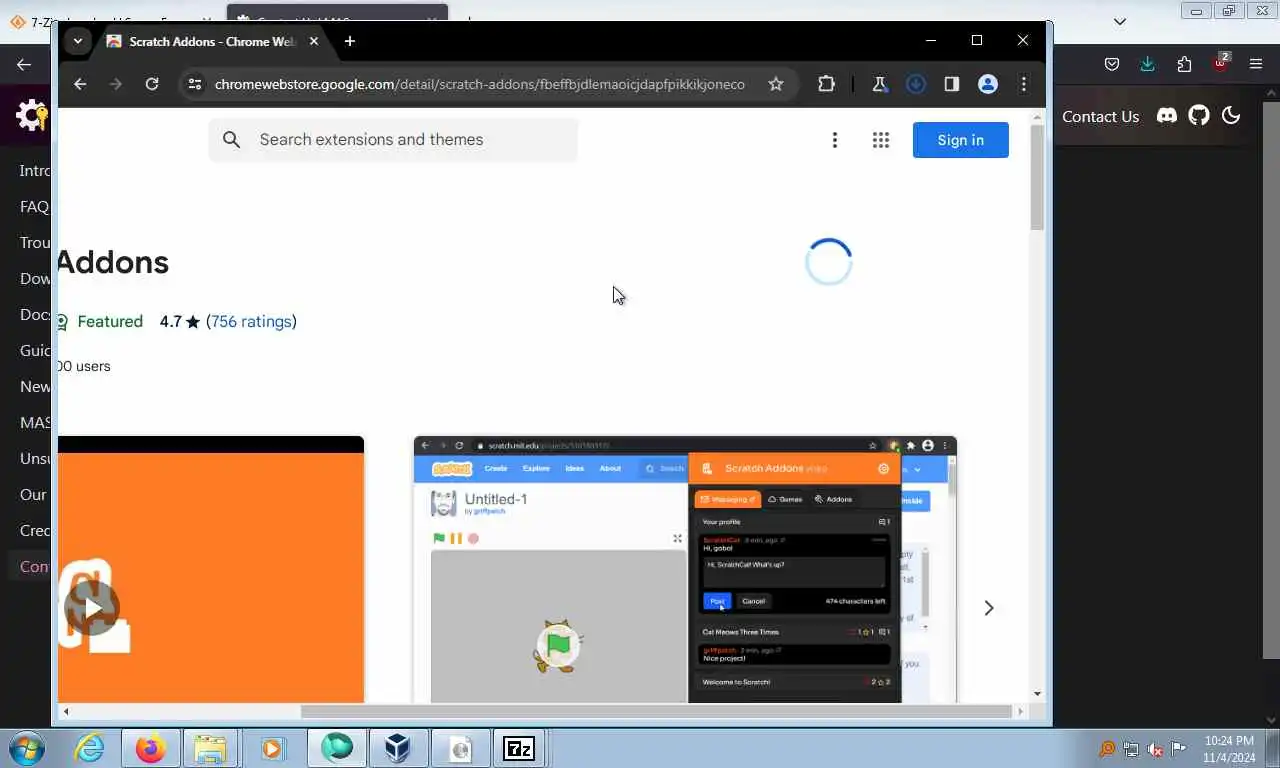Image resolution: width=1280 pixels, height=768 pixels.
Task: Open VirtualBox taskbar icon
Action: pos(398,748)
